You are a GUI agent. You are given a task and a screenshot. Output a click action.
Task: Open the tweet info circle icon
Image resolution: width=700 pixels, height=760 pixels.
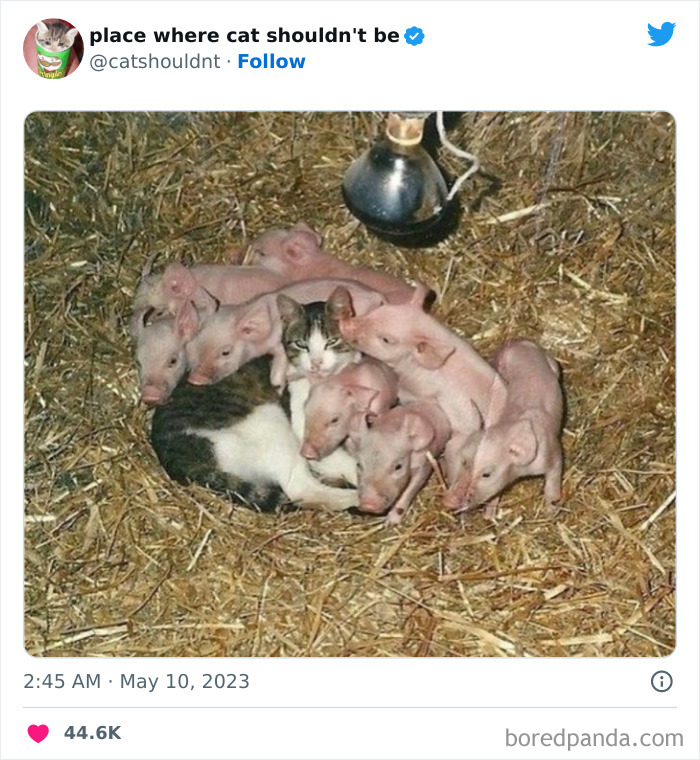[x=661, y=681]
